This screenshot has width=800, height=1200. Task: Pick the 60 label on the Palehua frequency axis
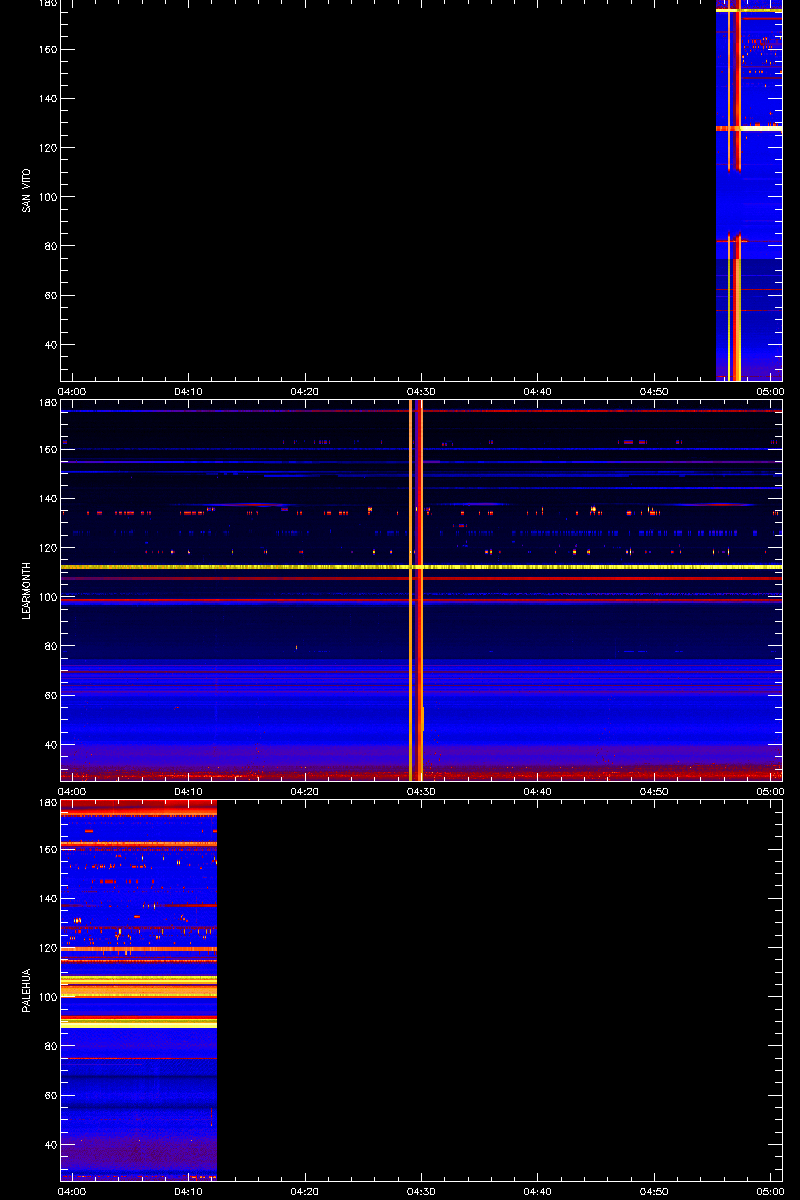click(x=50, y=1095)
